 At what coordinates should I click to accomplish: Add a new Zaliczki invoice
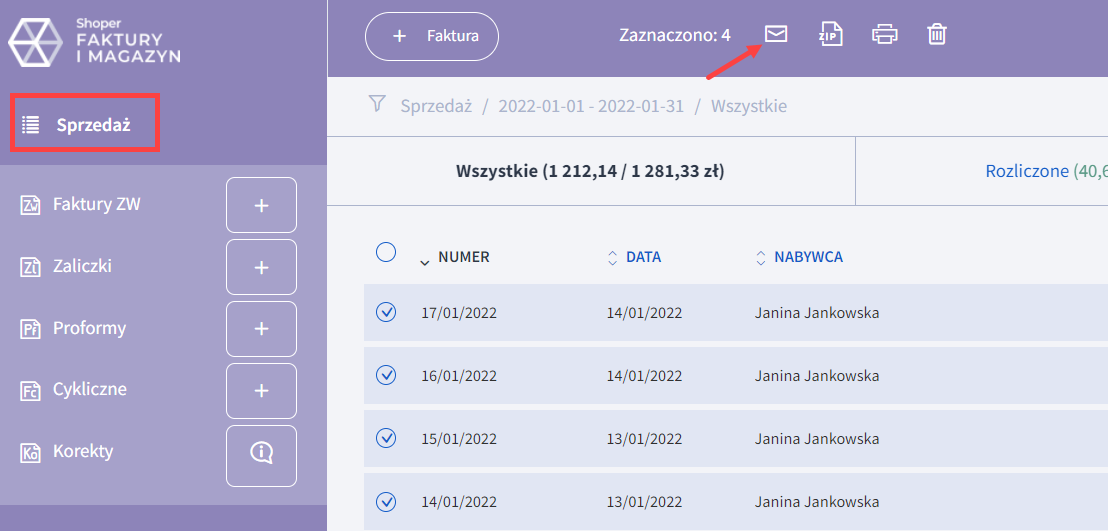(x=261, y=267)
